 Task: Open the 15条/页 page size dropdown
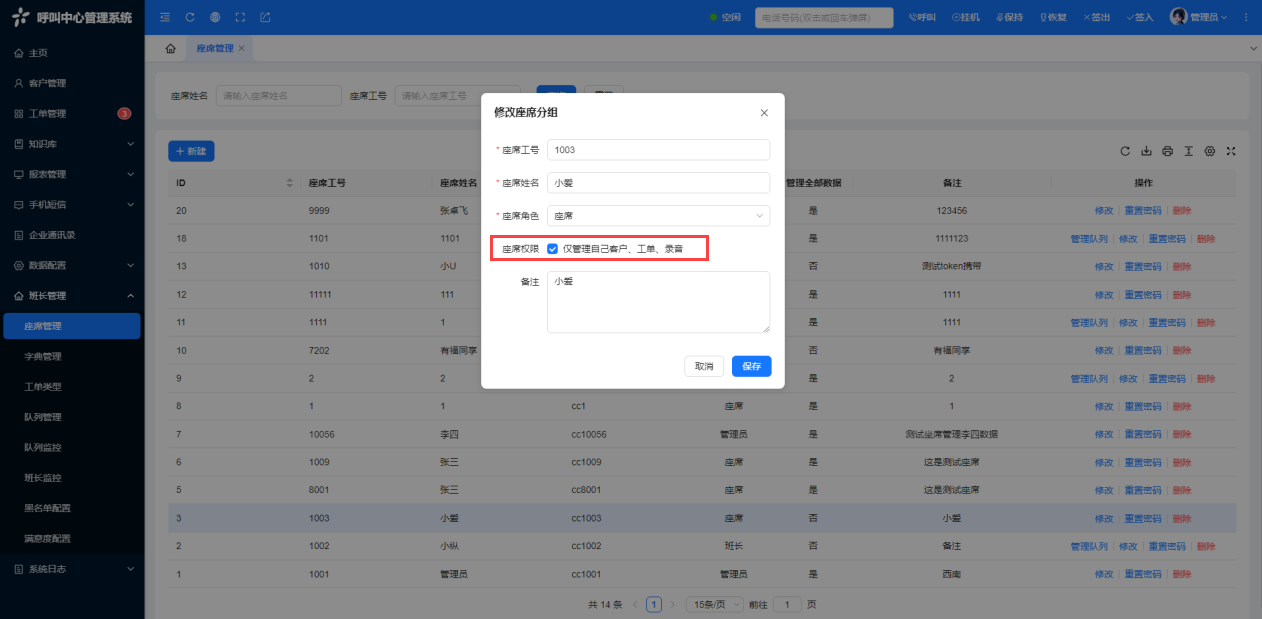coord(715,605)
